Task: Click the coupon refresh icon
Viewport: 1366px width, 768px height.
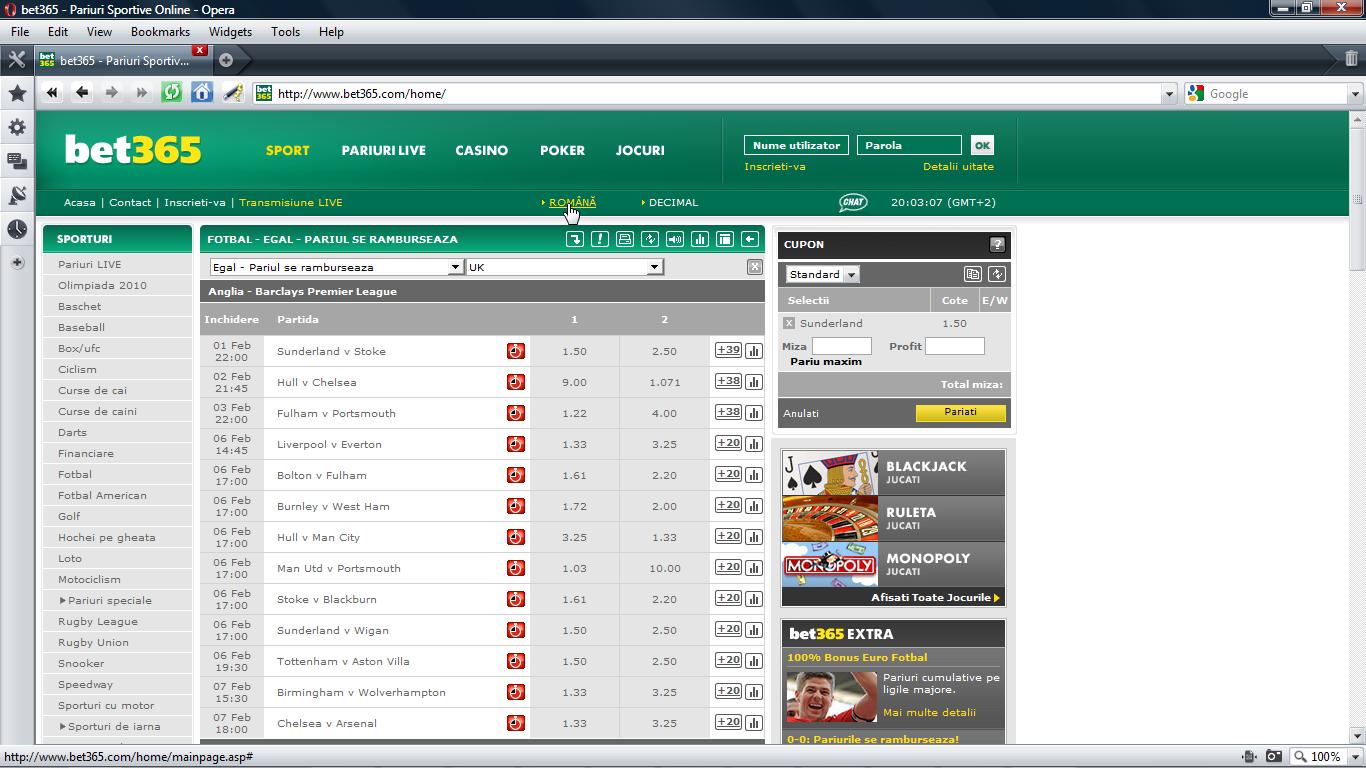Action: coord(997,274)
